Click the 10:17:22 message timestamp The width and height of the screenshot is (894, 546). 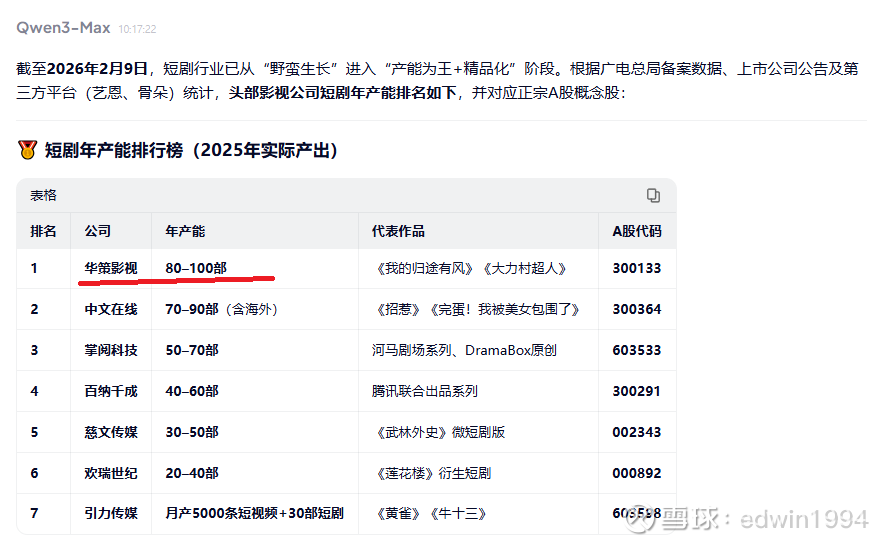click(x=137, y=29)
